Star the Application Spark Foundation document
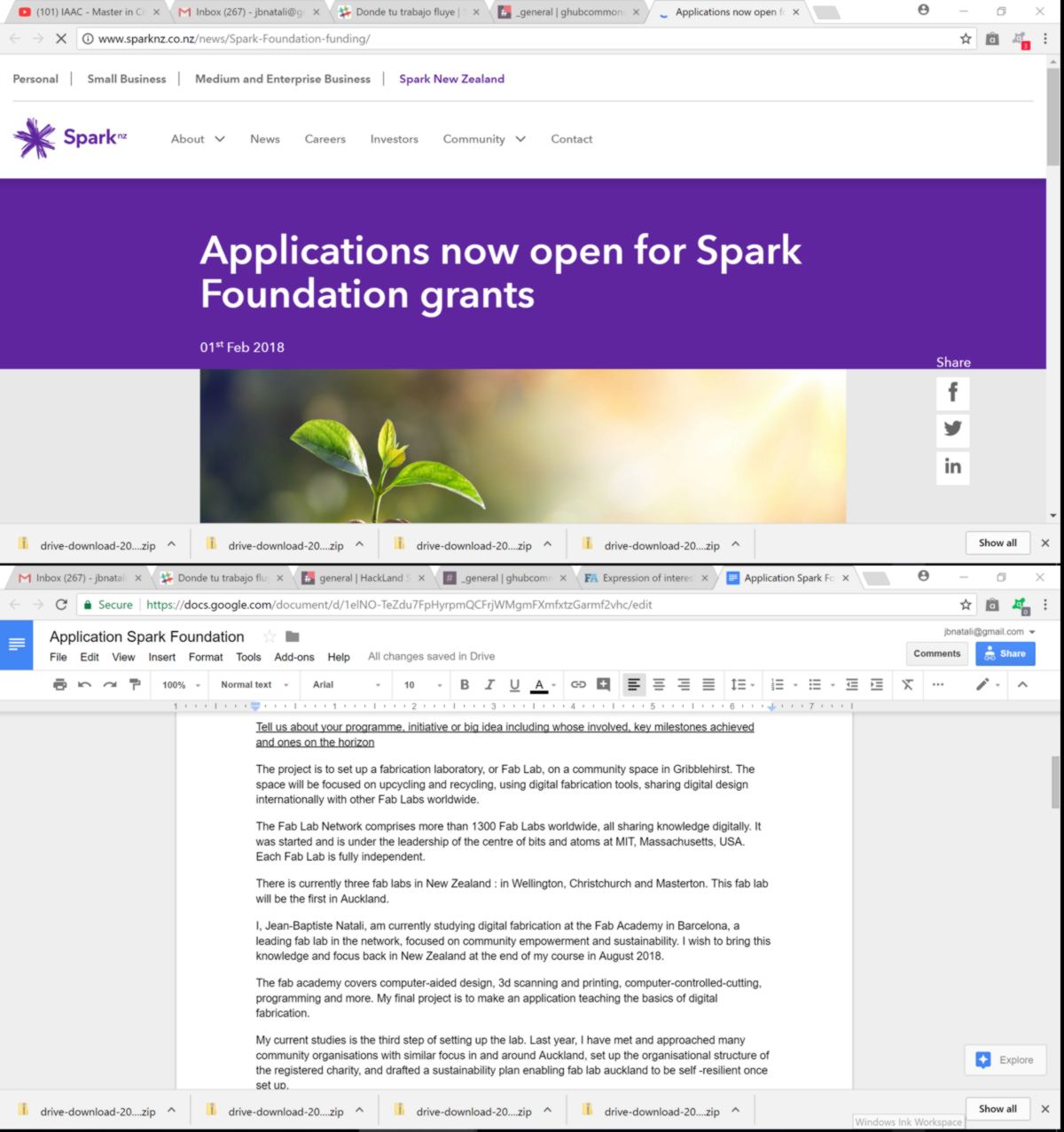The width and height of the screenshot is (1064, 1132). click(270, 636)
